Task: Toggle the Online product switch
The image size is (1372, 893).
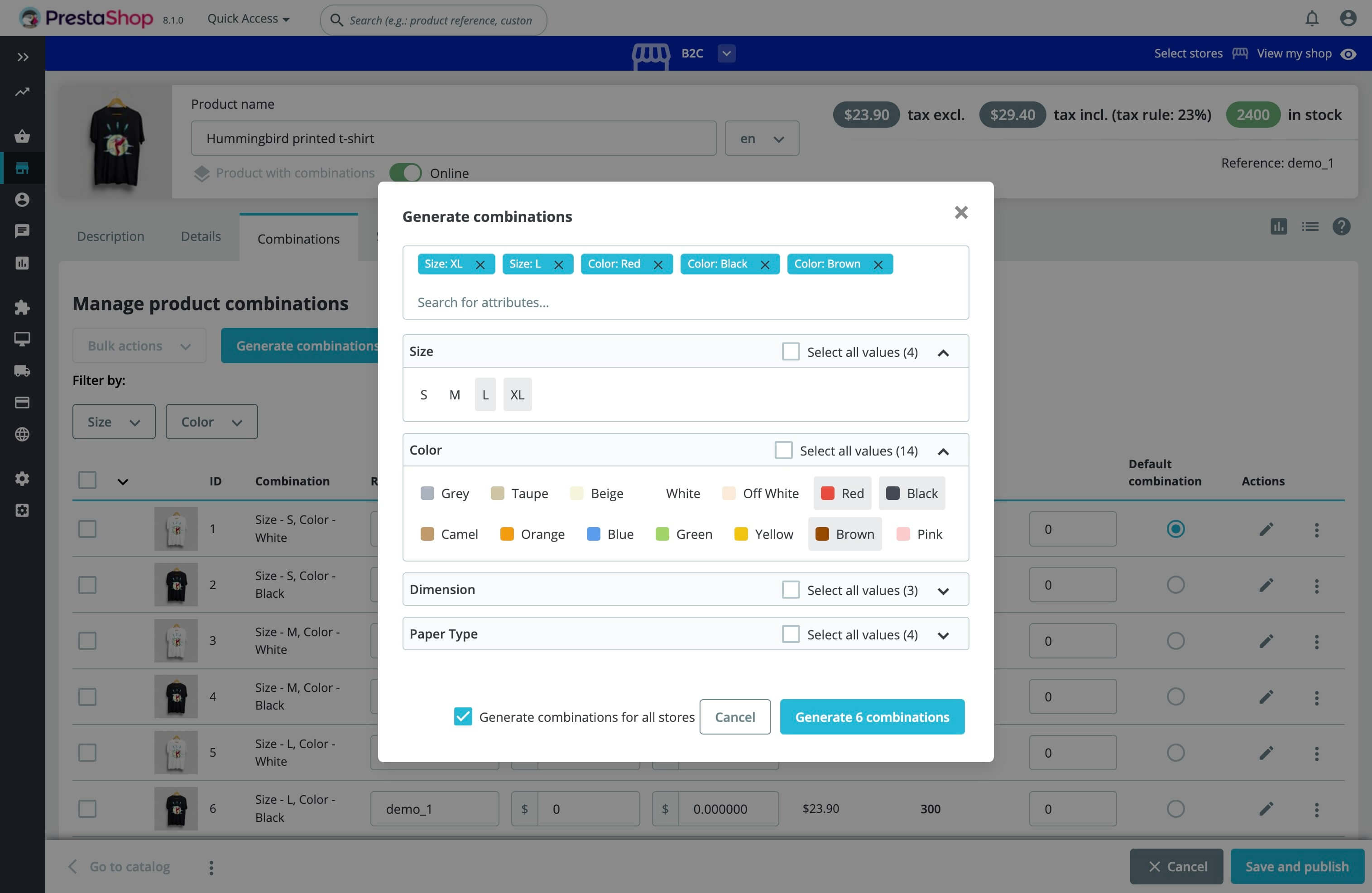Action: (406, 173)
